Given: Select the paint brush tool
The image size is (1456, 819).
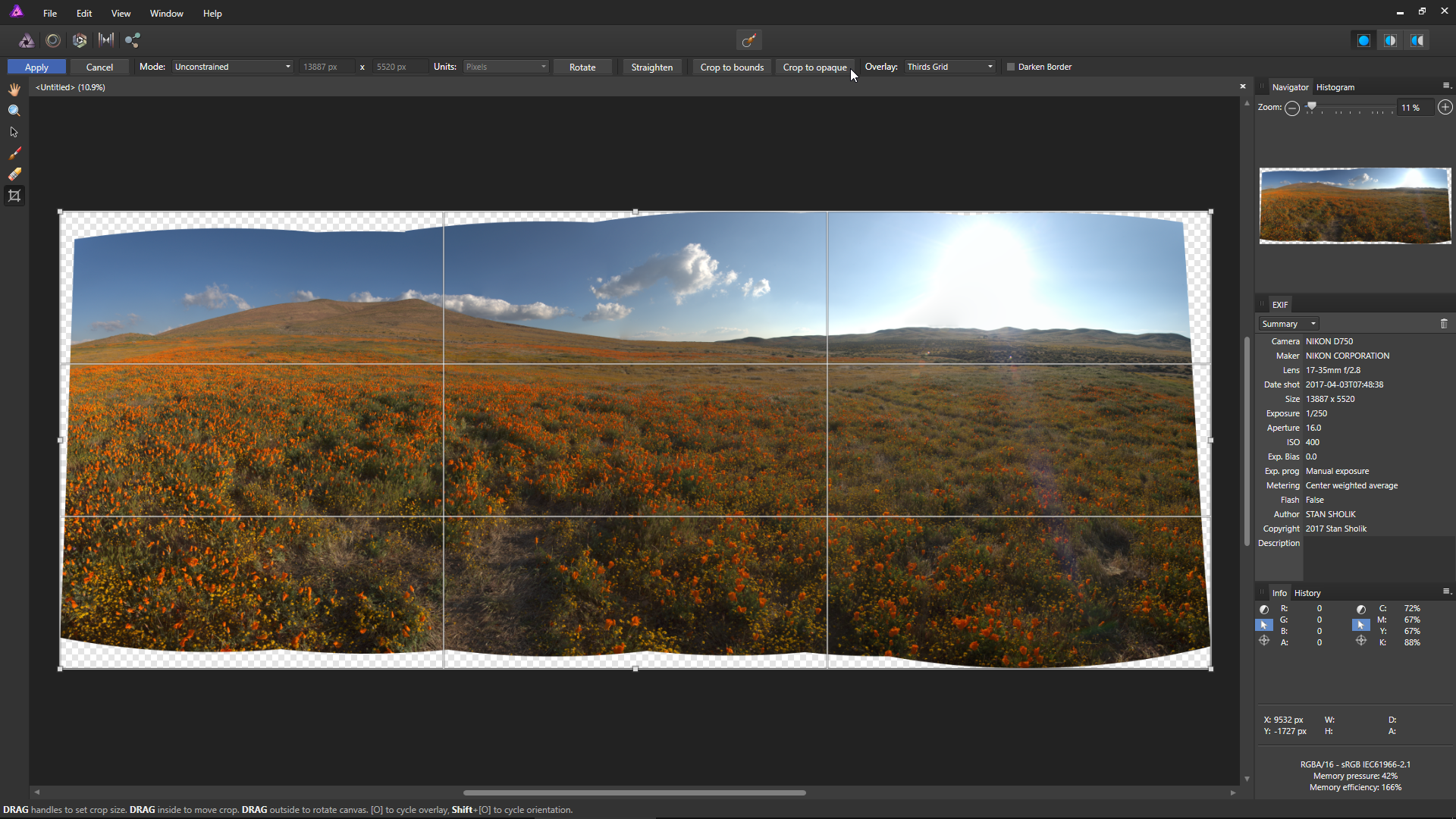Looking at the screenshot, I should (x=14, y=153).
